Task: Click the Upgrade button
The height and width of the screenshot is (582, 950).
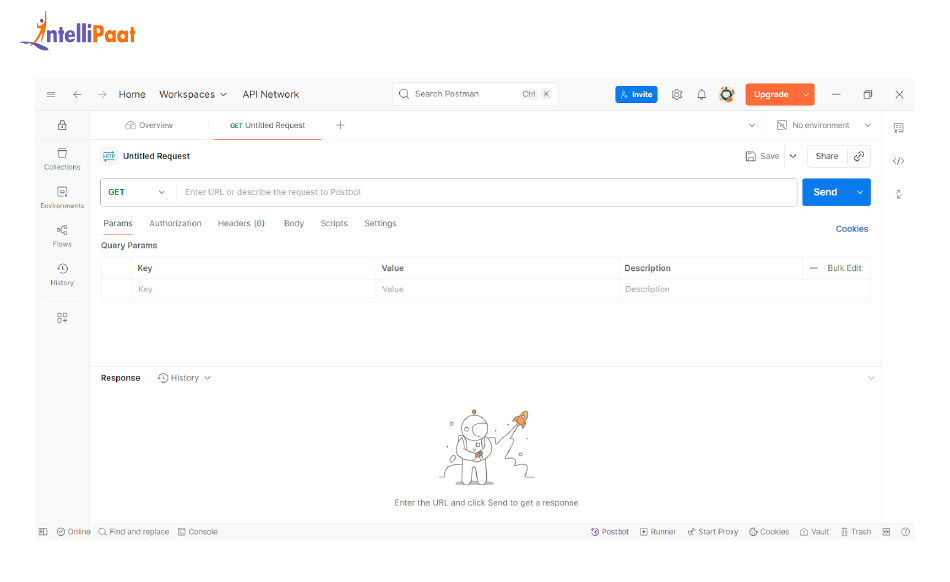Action: [x=771, y=94]
